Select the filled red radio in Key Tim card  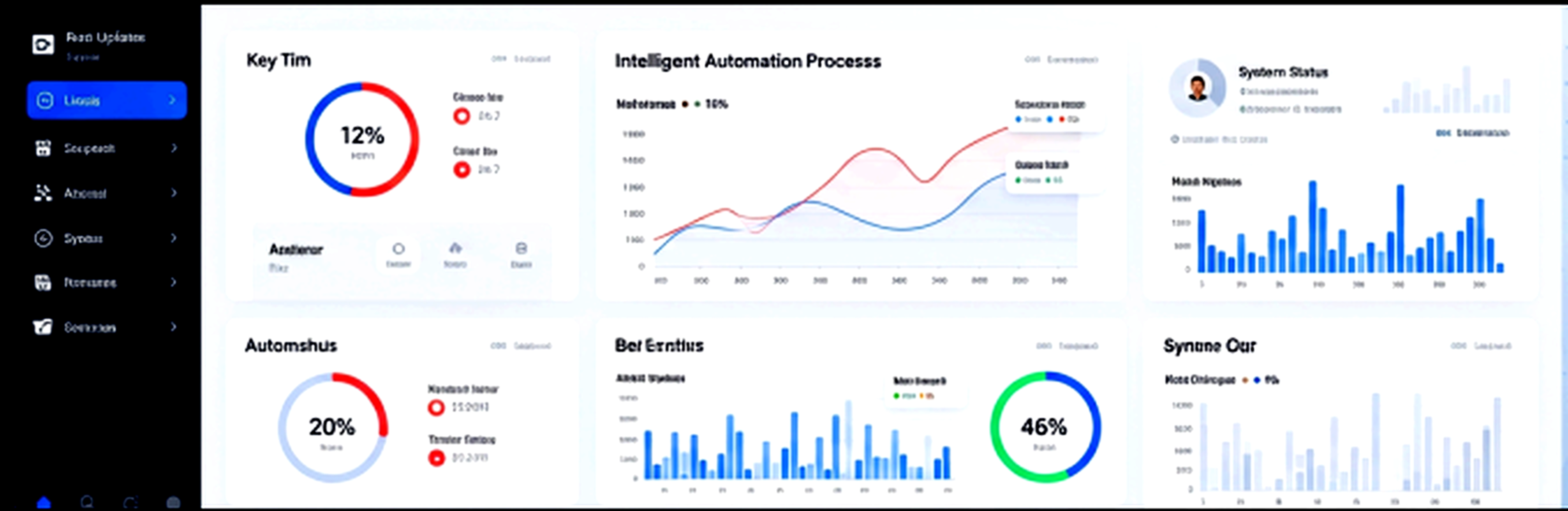(x=462, y=169)
